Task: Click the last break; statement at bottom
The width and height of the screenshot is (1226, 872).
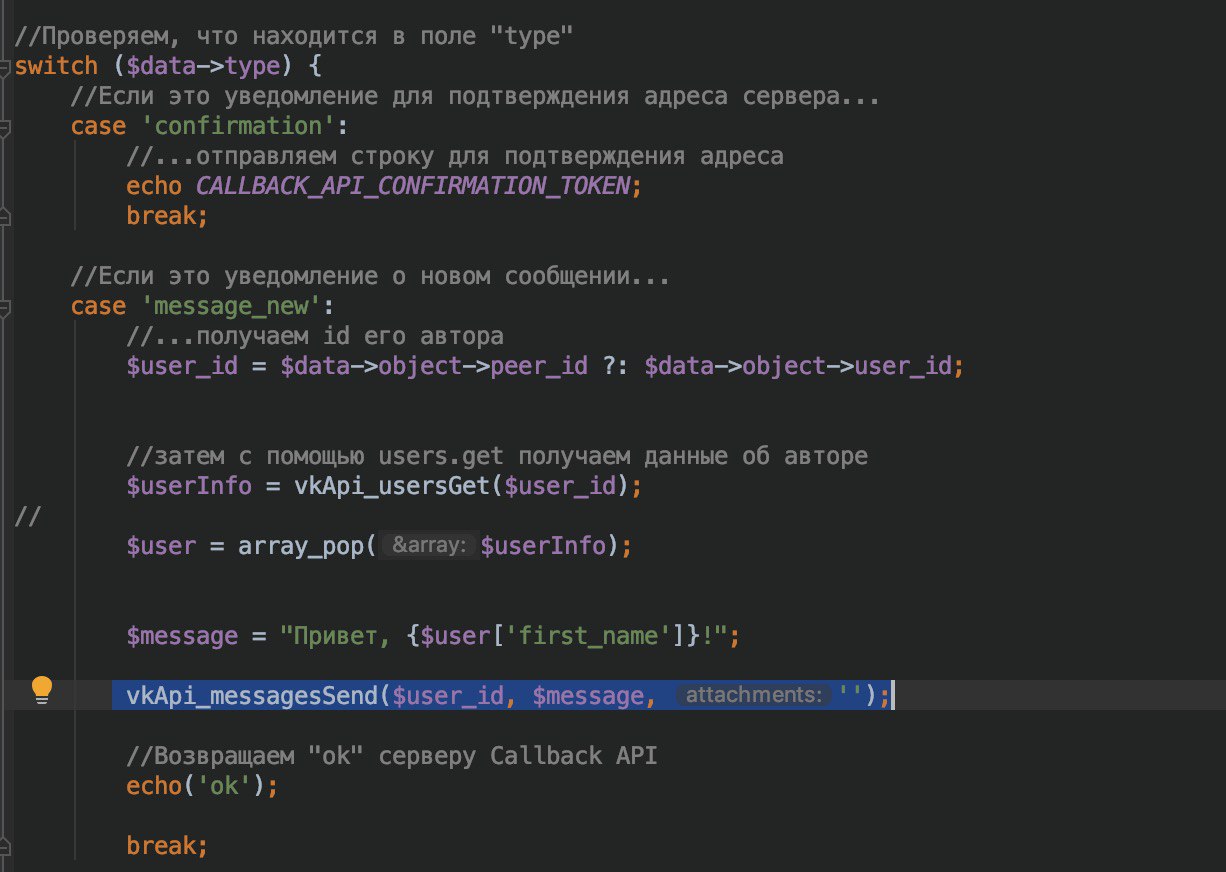Action: click(x=168, y=846)
